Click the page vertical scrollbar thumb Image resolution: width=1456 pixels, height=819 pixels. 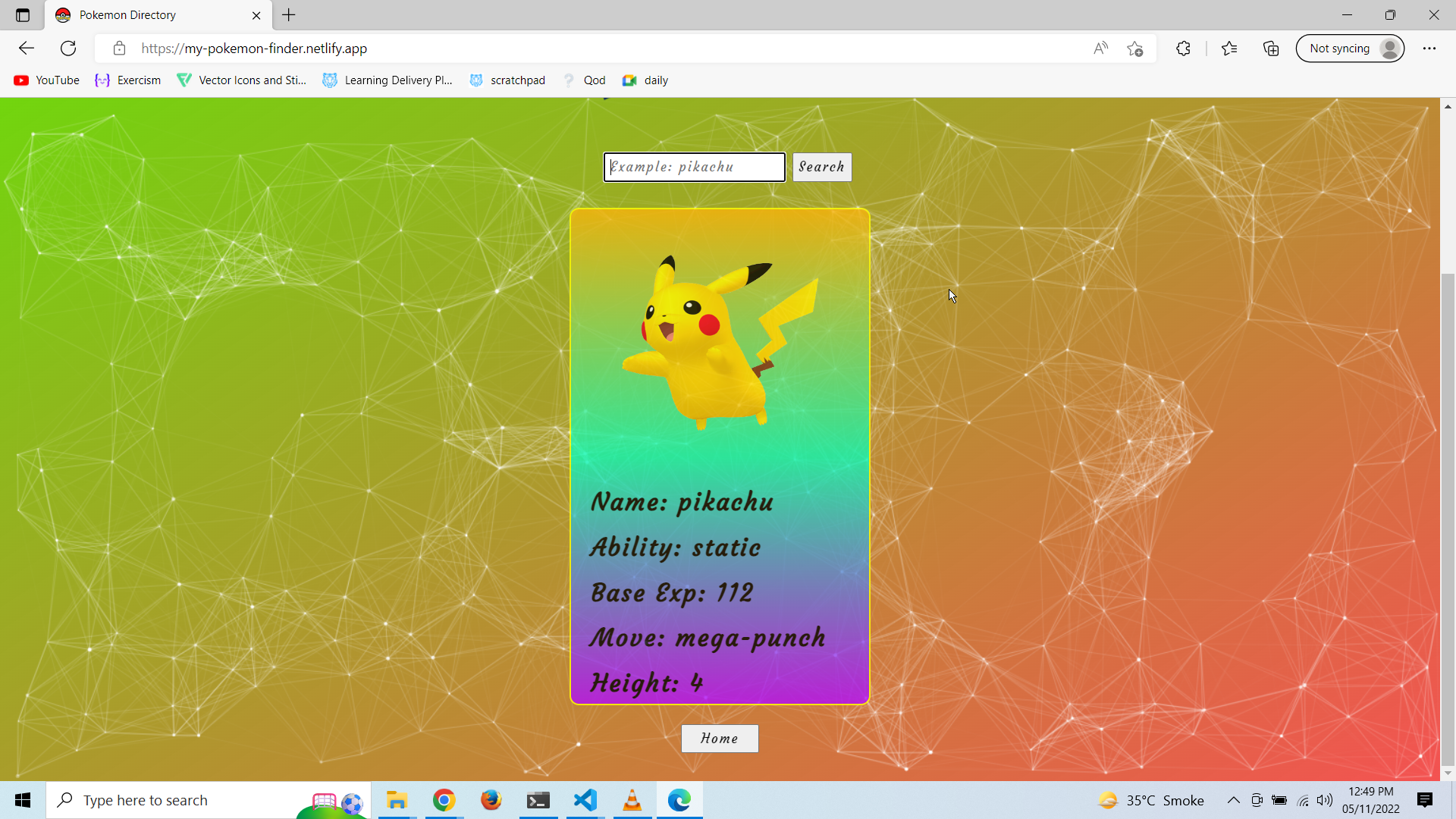coord(1448,519)
